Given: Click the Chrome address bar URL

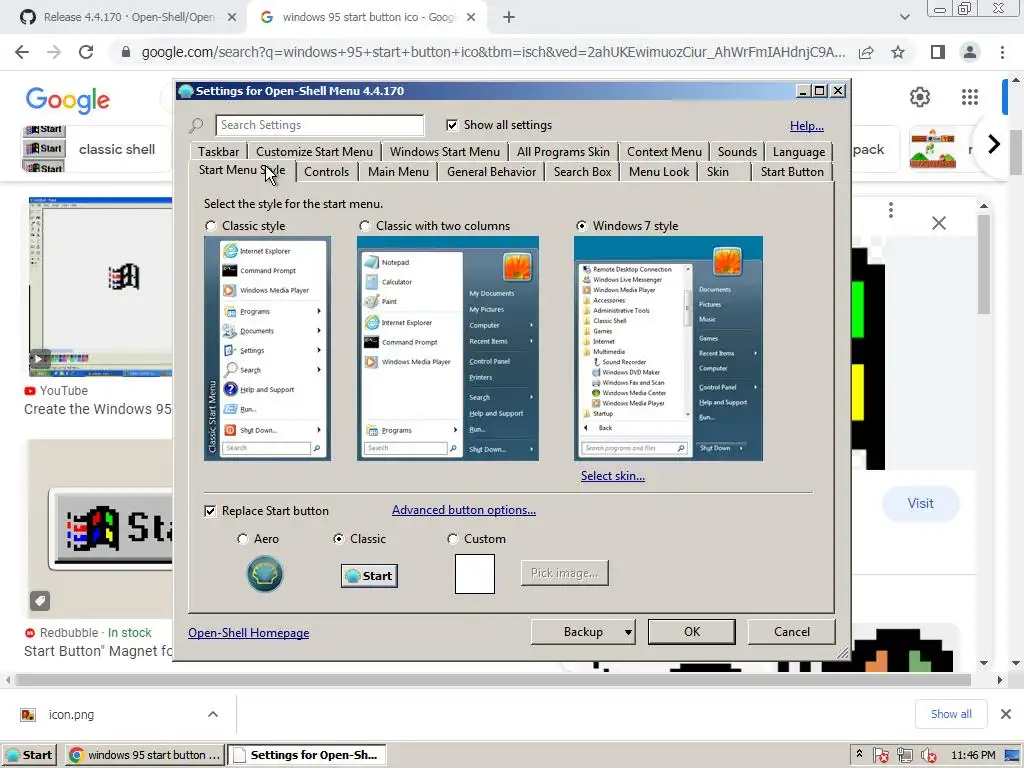Looking at the screenshot, I should [x=493, y=52].
